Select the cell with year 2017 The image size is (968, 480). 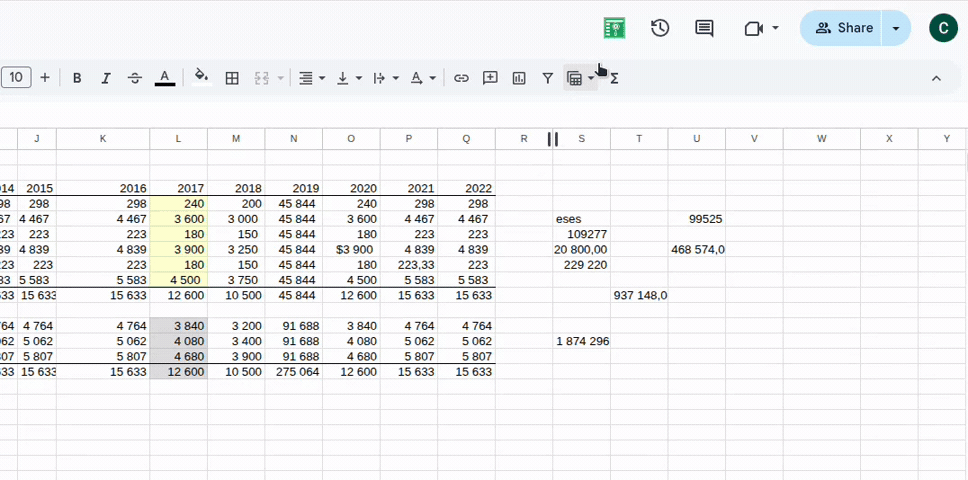click(178, 188)
